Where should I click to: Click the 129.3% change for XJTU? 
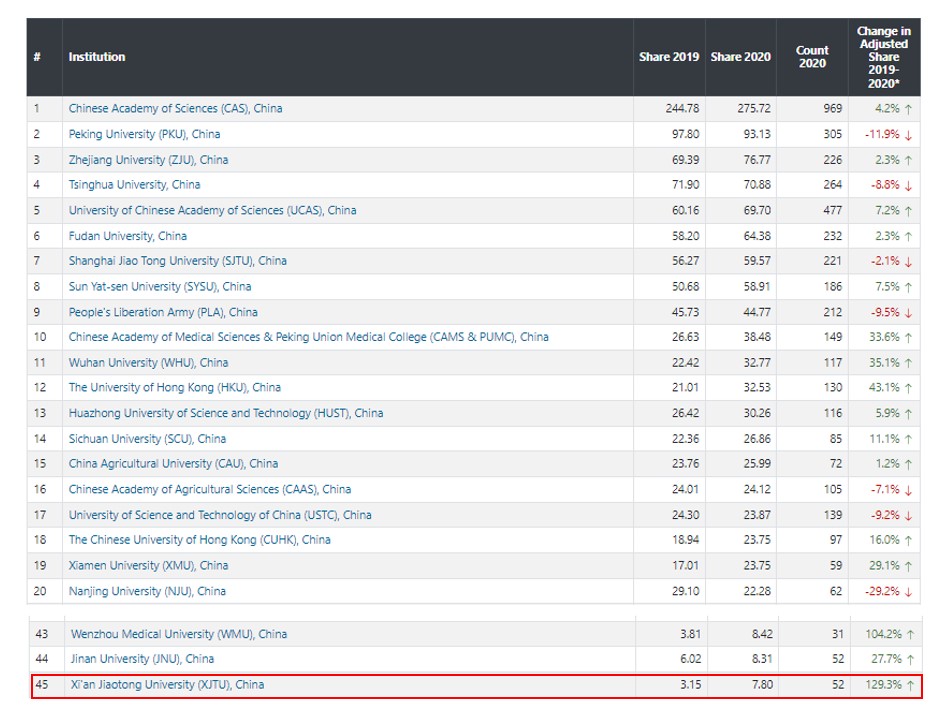884,684
